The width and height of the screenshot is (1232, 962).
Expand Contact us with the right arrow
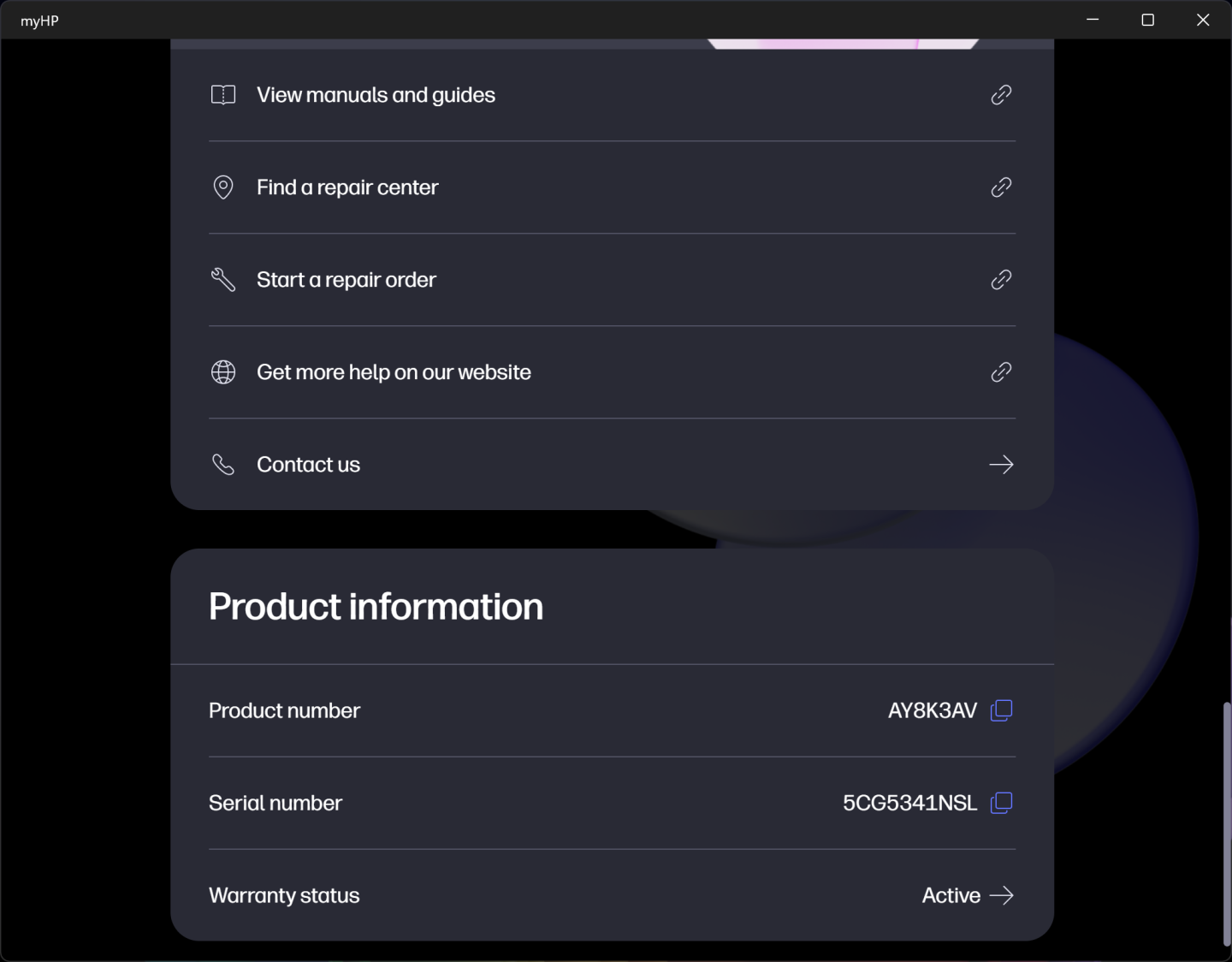[1001, 465]
